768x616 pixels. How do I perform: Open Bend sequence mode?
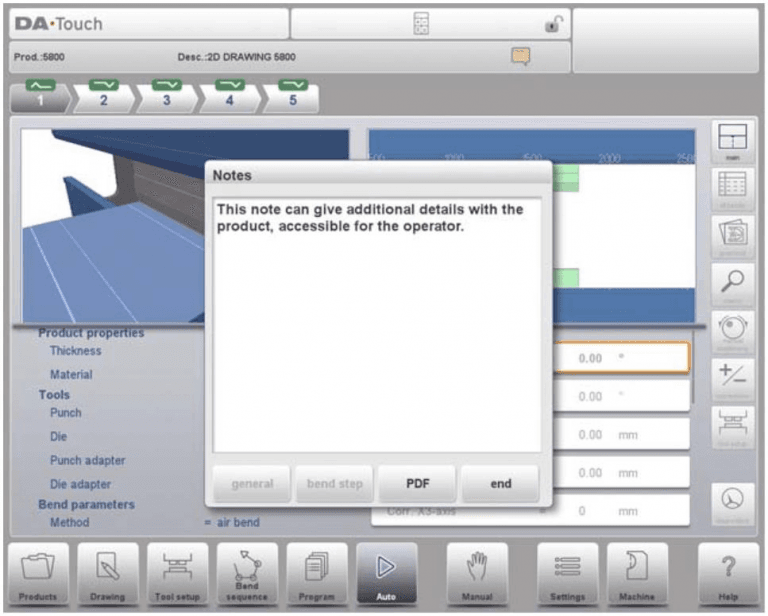click(x=247, y=575)
